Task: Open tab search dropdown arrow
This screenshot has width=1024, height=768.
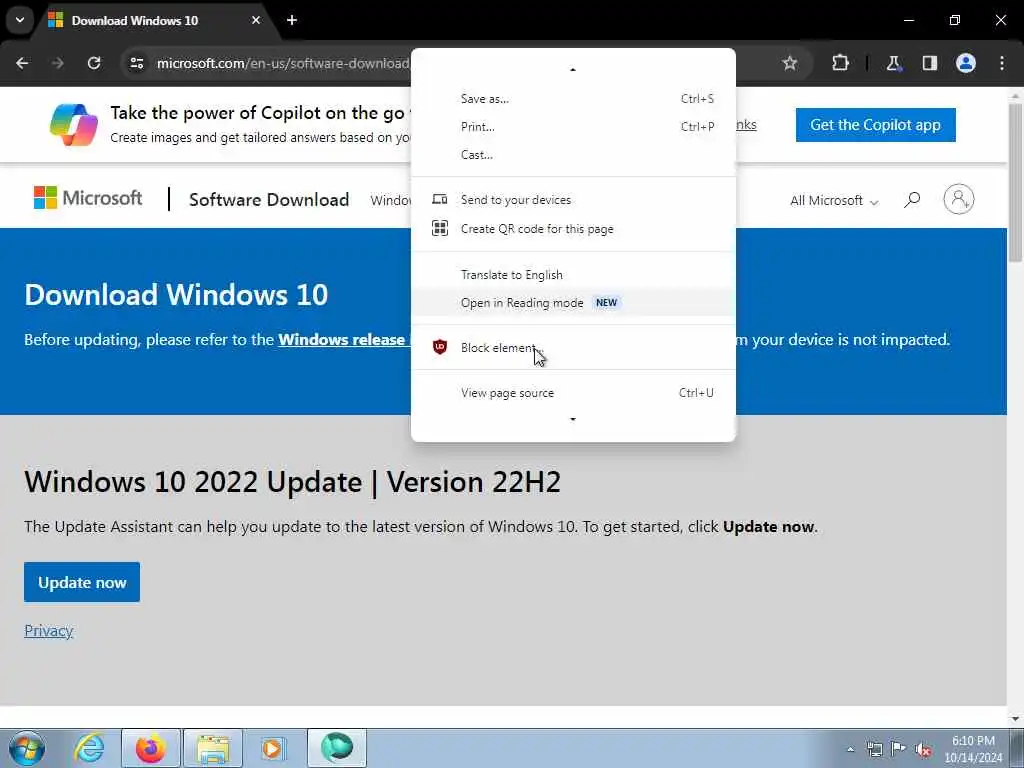Action: point(20,20)
